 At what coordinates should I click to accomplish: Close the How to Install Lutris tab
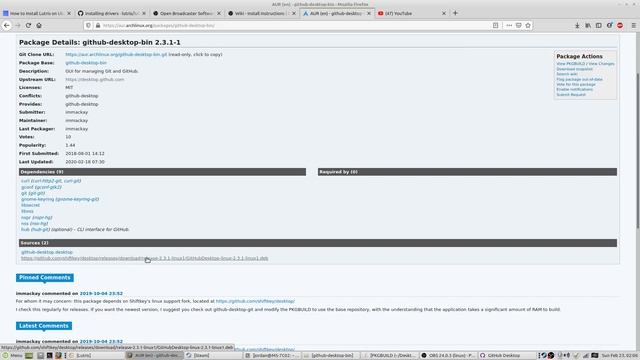coord(69,13)
